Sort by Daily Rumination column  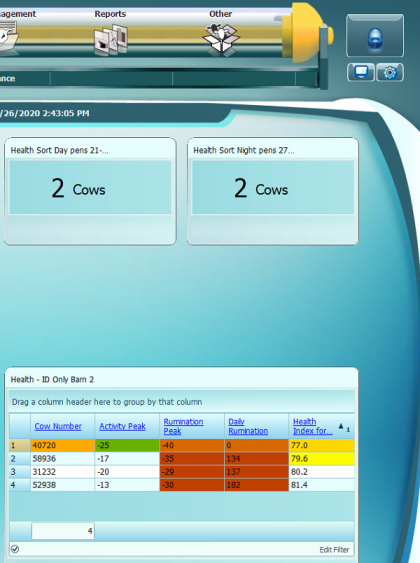[248, 426]
